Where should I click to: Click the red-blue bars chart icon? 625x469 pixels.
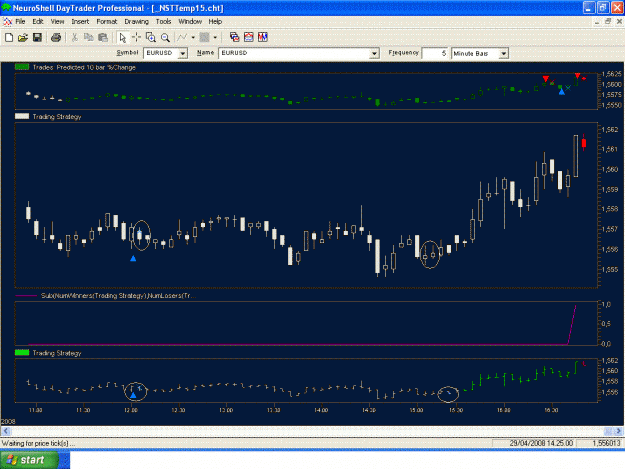(x=263, y=37)
